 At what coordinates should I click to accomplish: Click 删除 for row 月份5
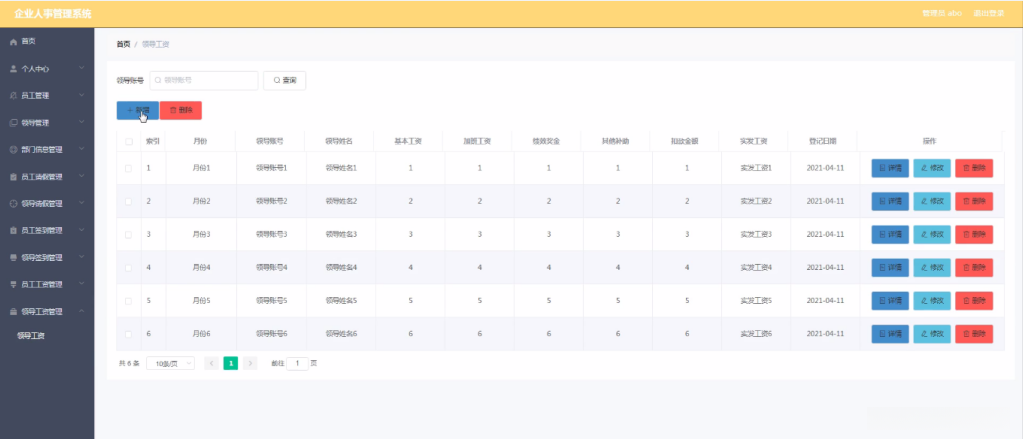[974, 301]
